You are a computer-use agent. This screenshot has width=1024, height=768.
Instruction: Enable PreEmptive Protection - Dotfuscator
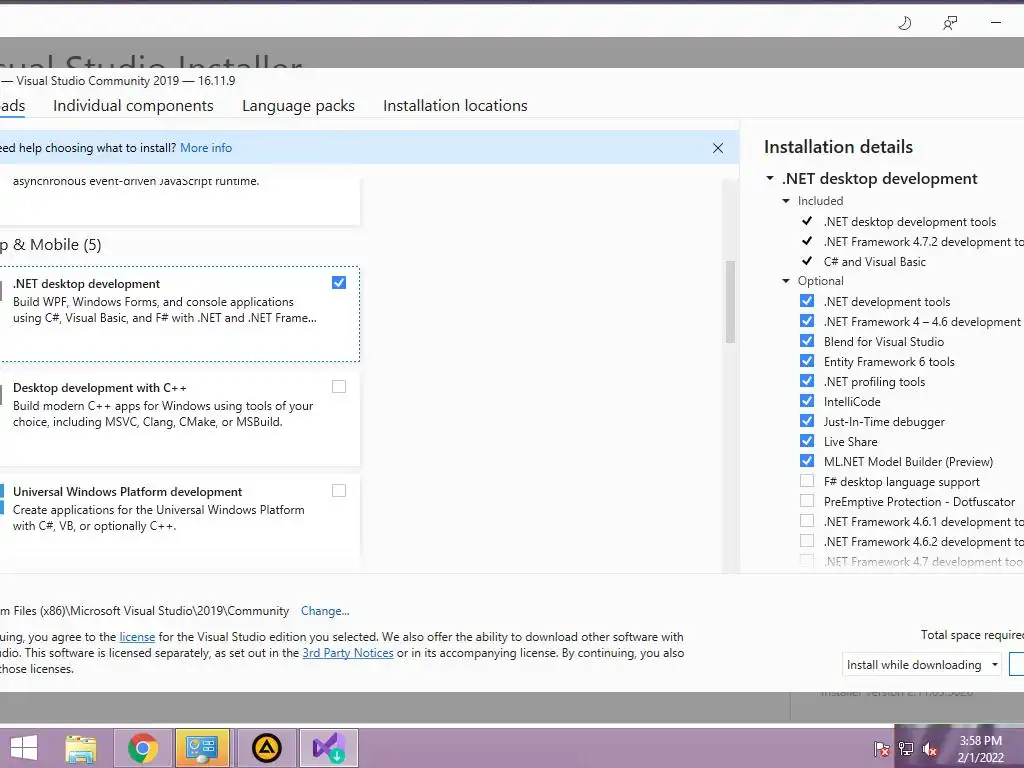click(807, 502)
